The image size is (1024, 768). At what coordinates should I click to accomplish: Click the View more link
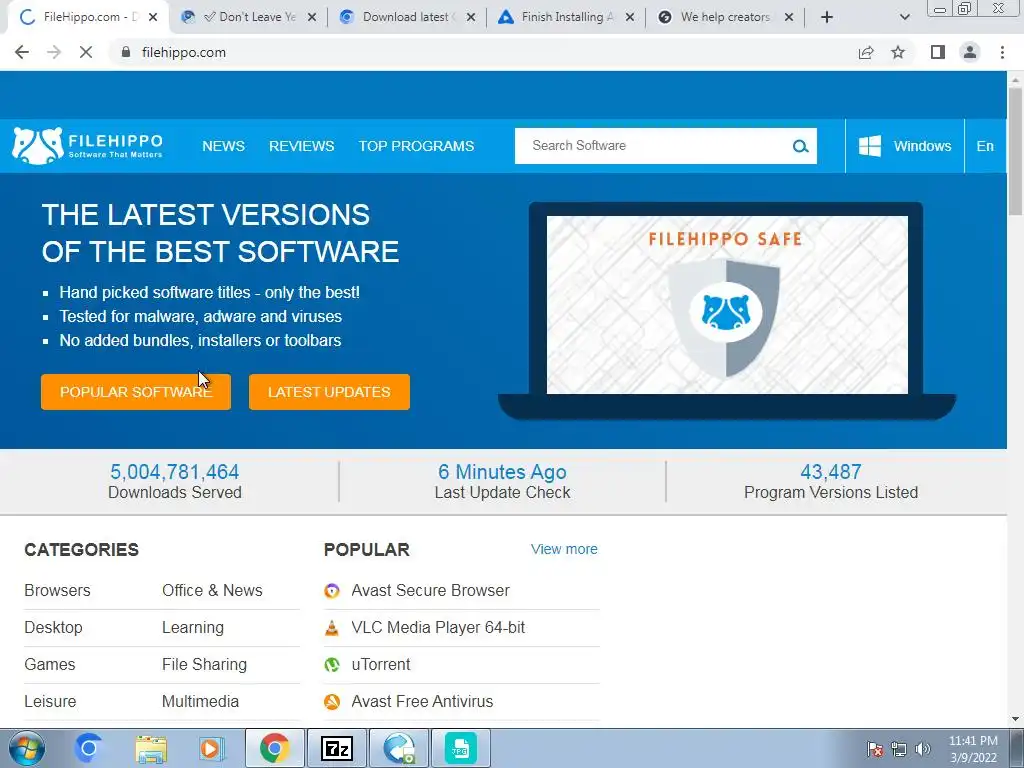pos(564,549)
